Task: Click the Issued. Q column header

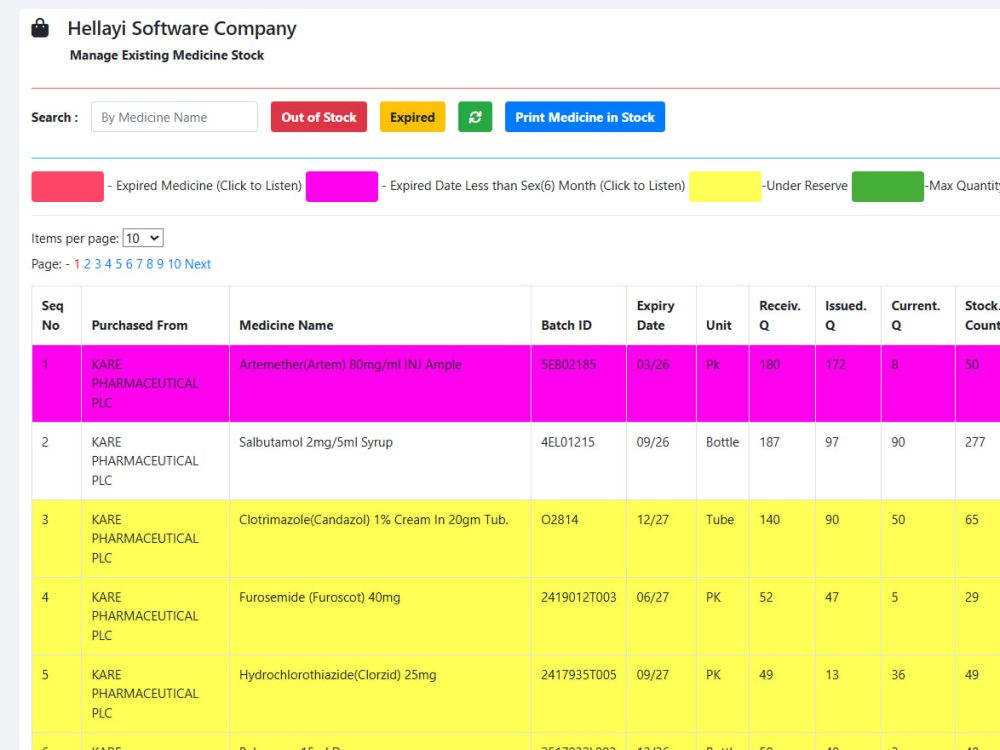Action: pyautogui.click(x=846, y=315)
